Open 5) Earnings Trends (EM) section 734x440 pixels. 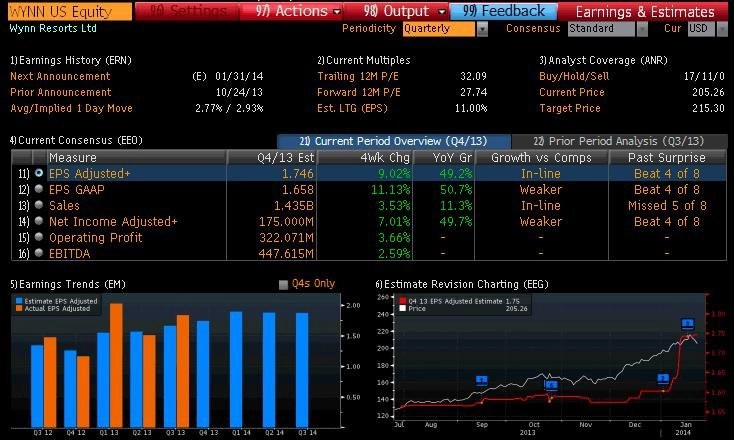coord(67,284)
